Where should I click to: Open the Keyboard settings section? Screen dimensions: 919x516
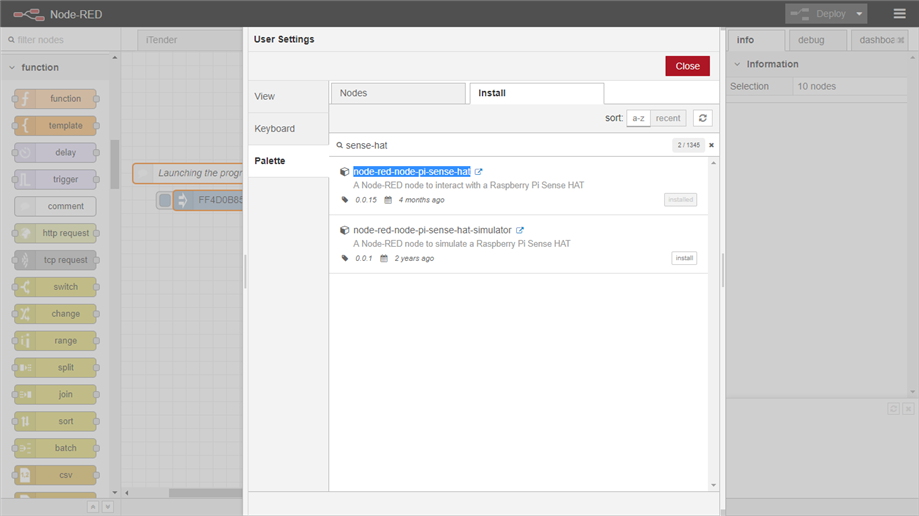pos(275,129)
